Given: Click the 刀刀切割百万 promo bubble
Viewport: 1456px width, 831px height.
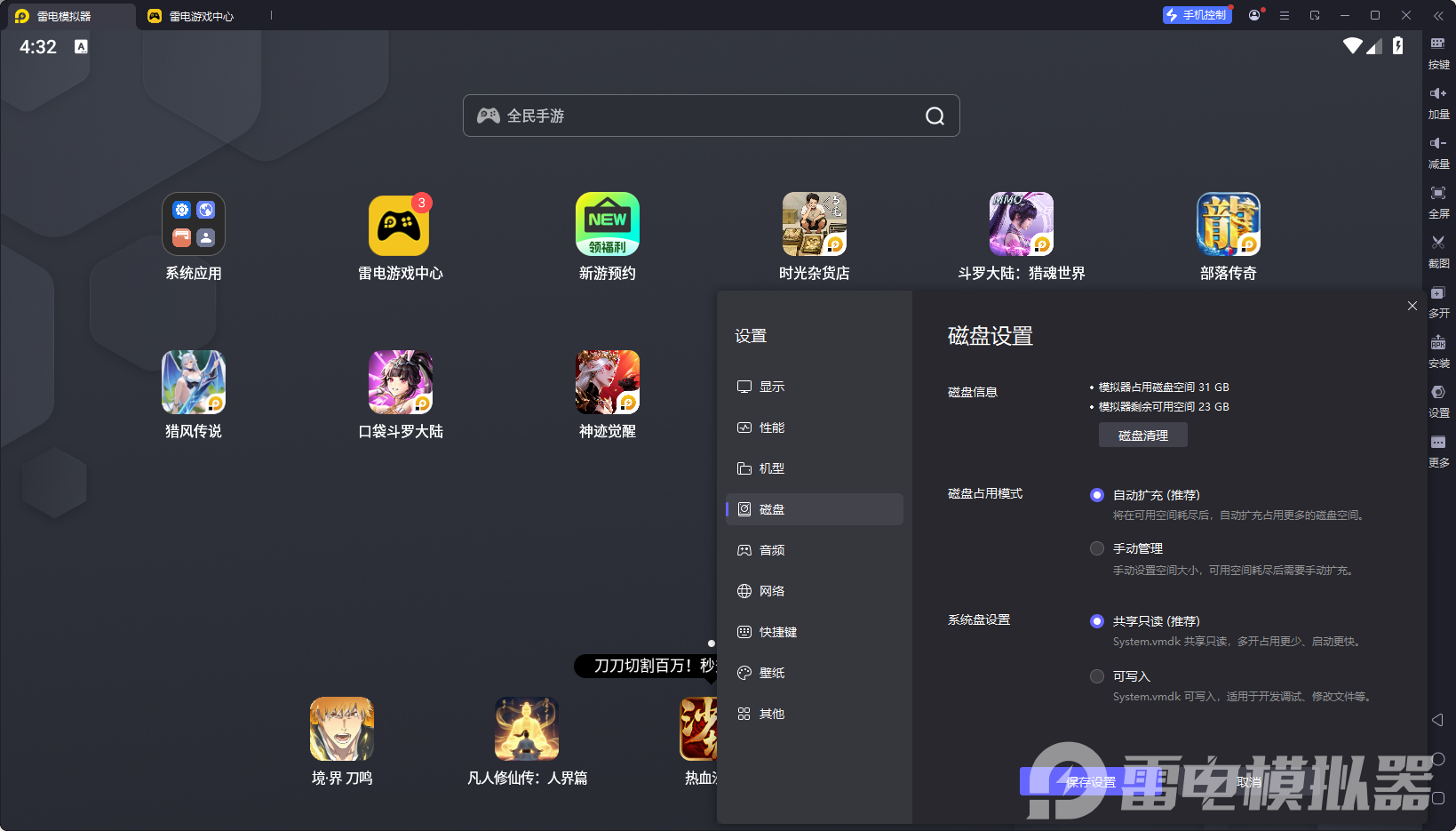Looking at the screenshot, I should click(646, 666).
